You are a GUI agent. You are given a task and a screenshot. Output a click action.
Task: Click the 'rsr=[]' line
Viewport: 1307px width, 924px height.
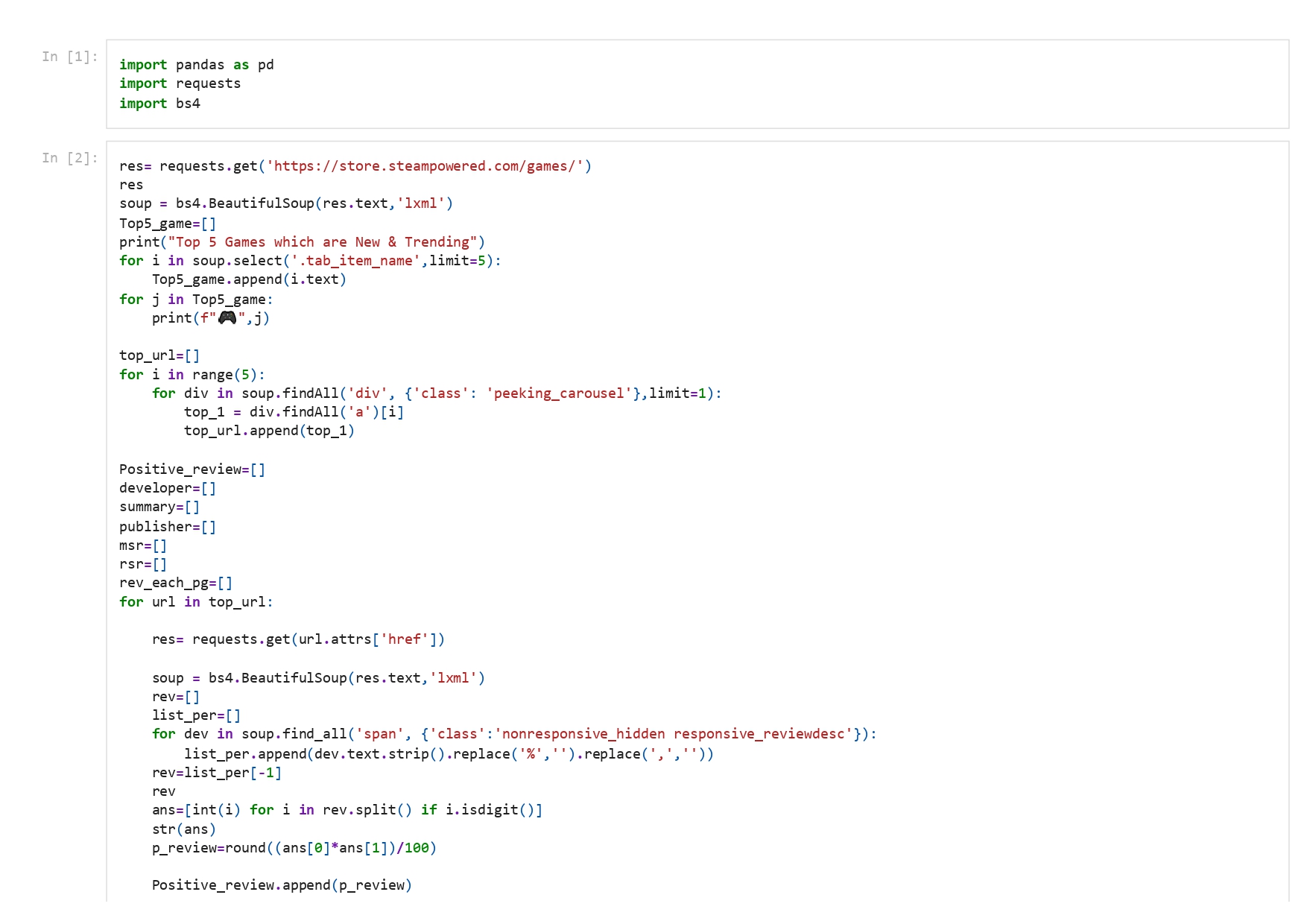click(x=144, y=564)
